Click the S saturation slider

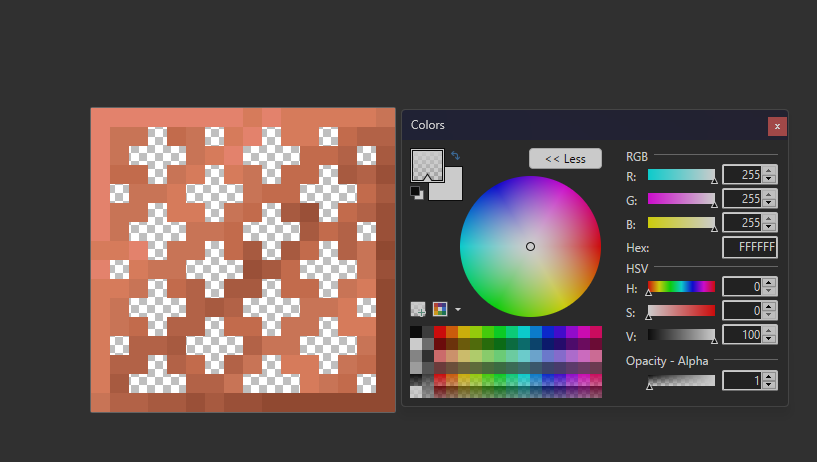(681, 311)
